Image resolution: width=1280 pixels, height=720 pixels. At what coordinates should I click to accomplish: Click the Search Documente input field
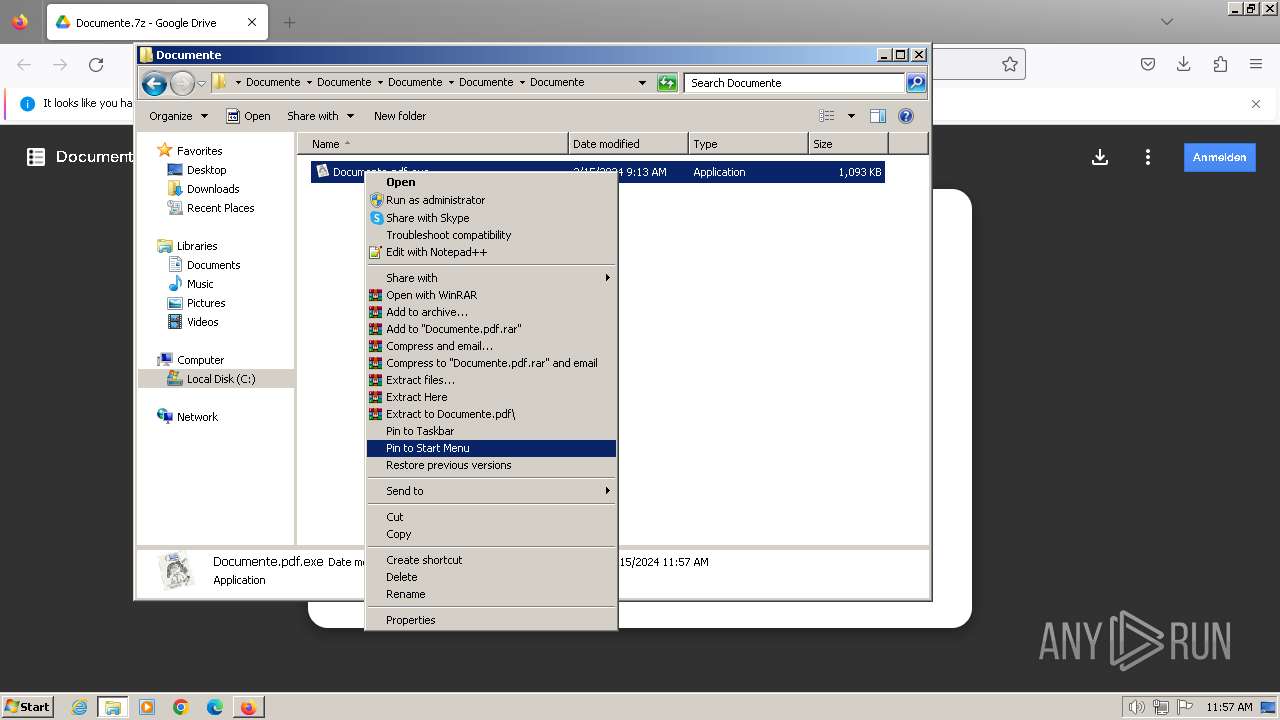point(794,83)
